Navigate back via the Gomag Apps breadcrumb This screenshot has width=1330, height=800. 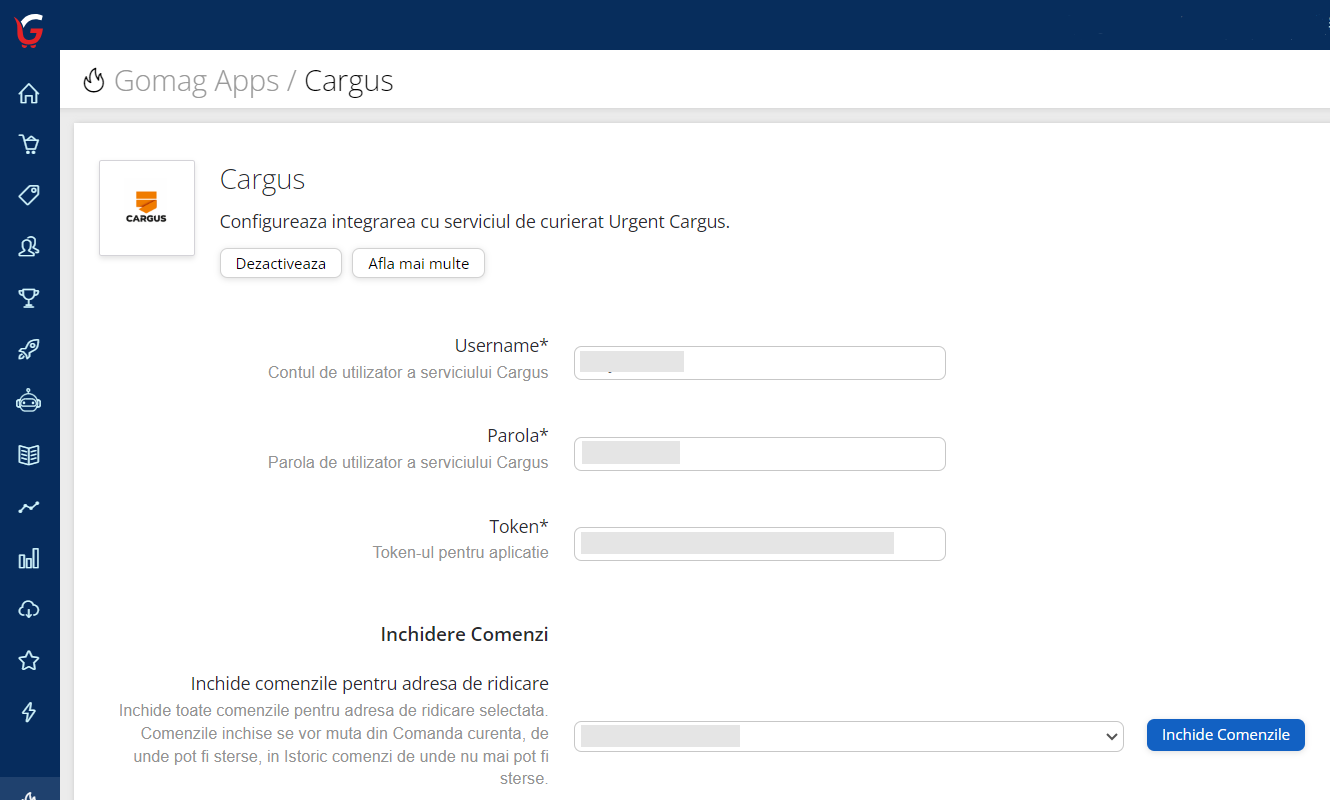(196, 80)
